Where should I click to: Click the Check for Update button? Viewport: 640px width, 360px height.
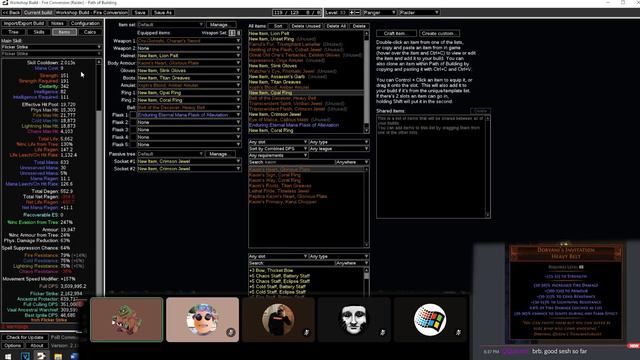click(25, 338)
